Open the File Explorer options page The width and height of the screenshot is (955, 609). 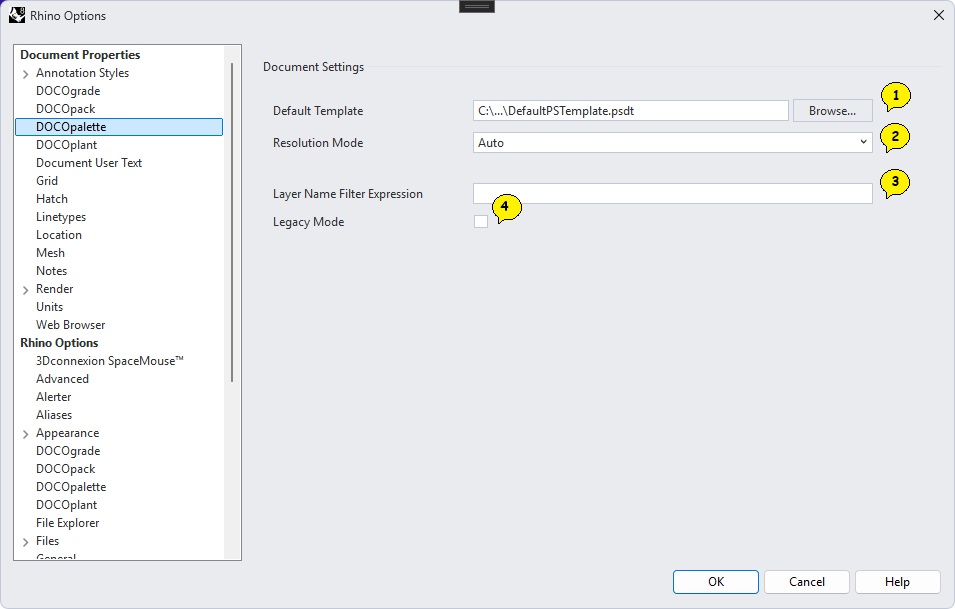tap(68, 523)
